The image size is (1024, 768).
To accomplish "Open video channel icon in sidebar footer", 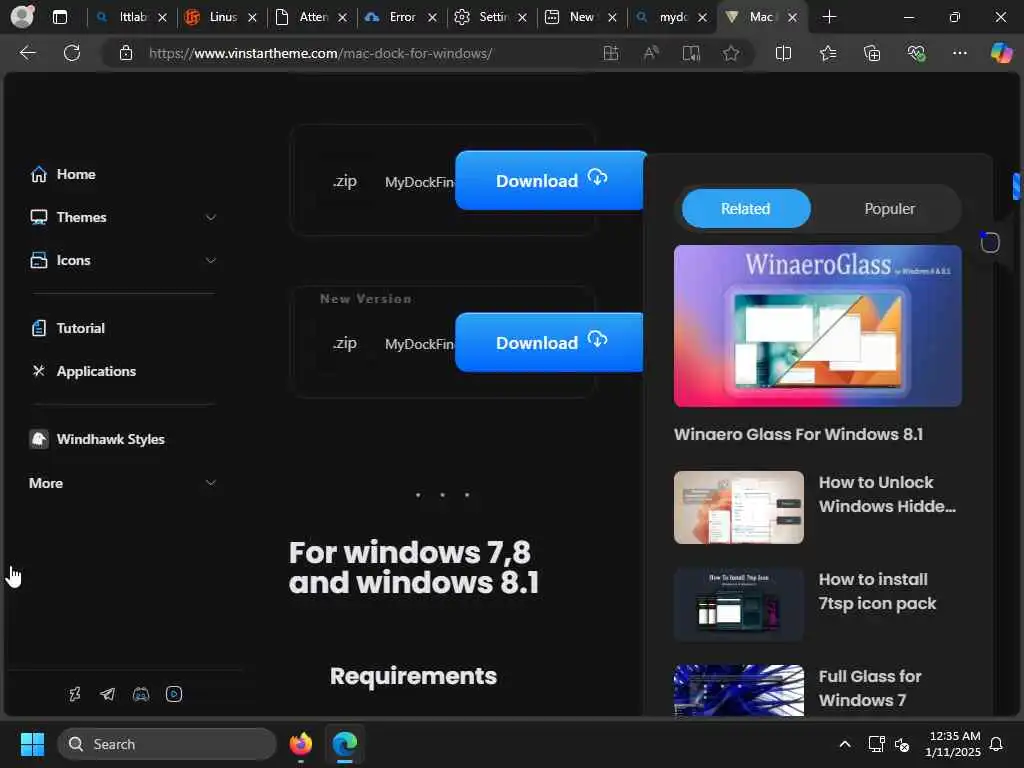I will [x=174, y=694].
